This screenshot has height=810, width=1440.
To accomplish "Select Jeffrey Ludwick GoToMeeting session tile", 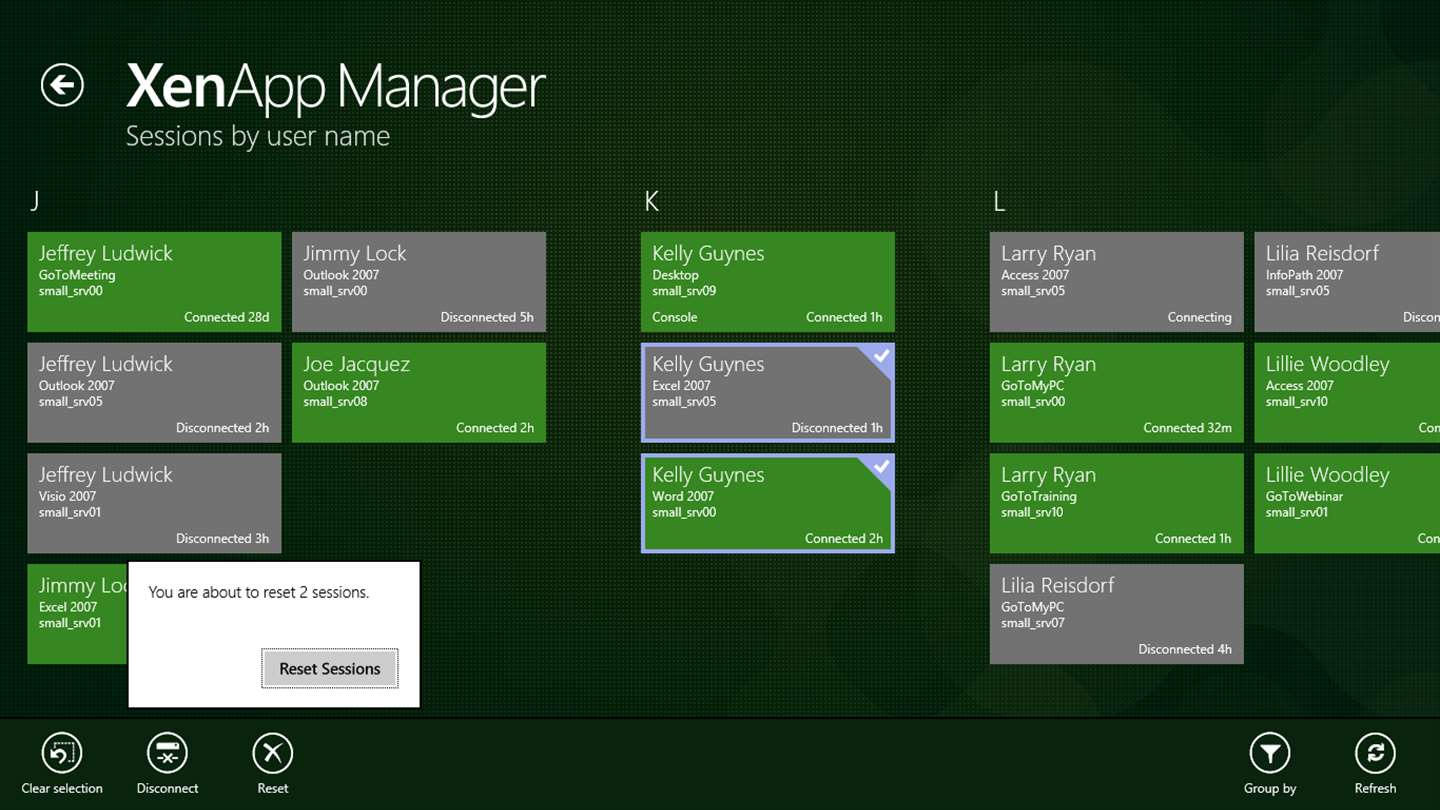I will 154,282.
